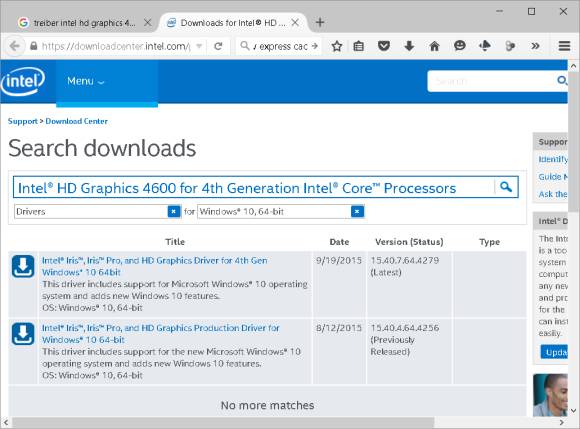This screenshot has width=580, height=429.
Task: Close the 'treiber intel hd graphics' tab
Action: tap(147, 23)
